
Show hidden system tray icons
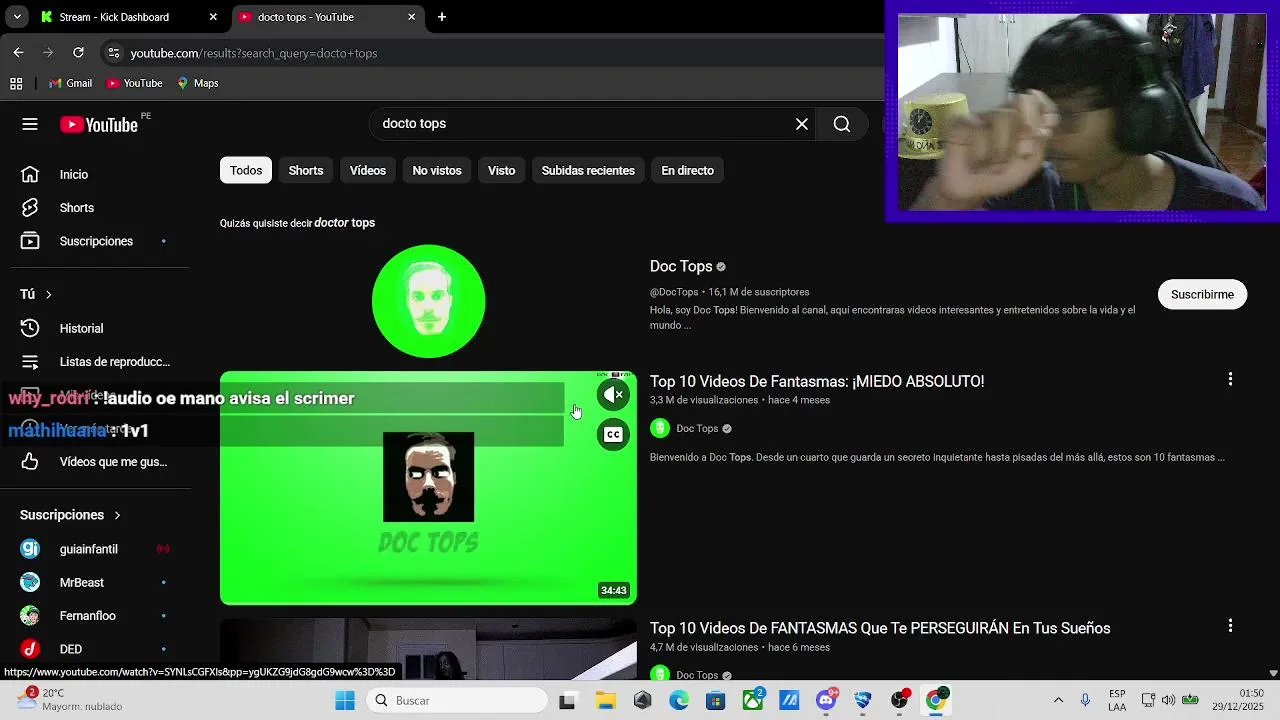pos(1058,700)
